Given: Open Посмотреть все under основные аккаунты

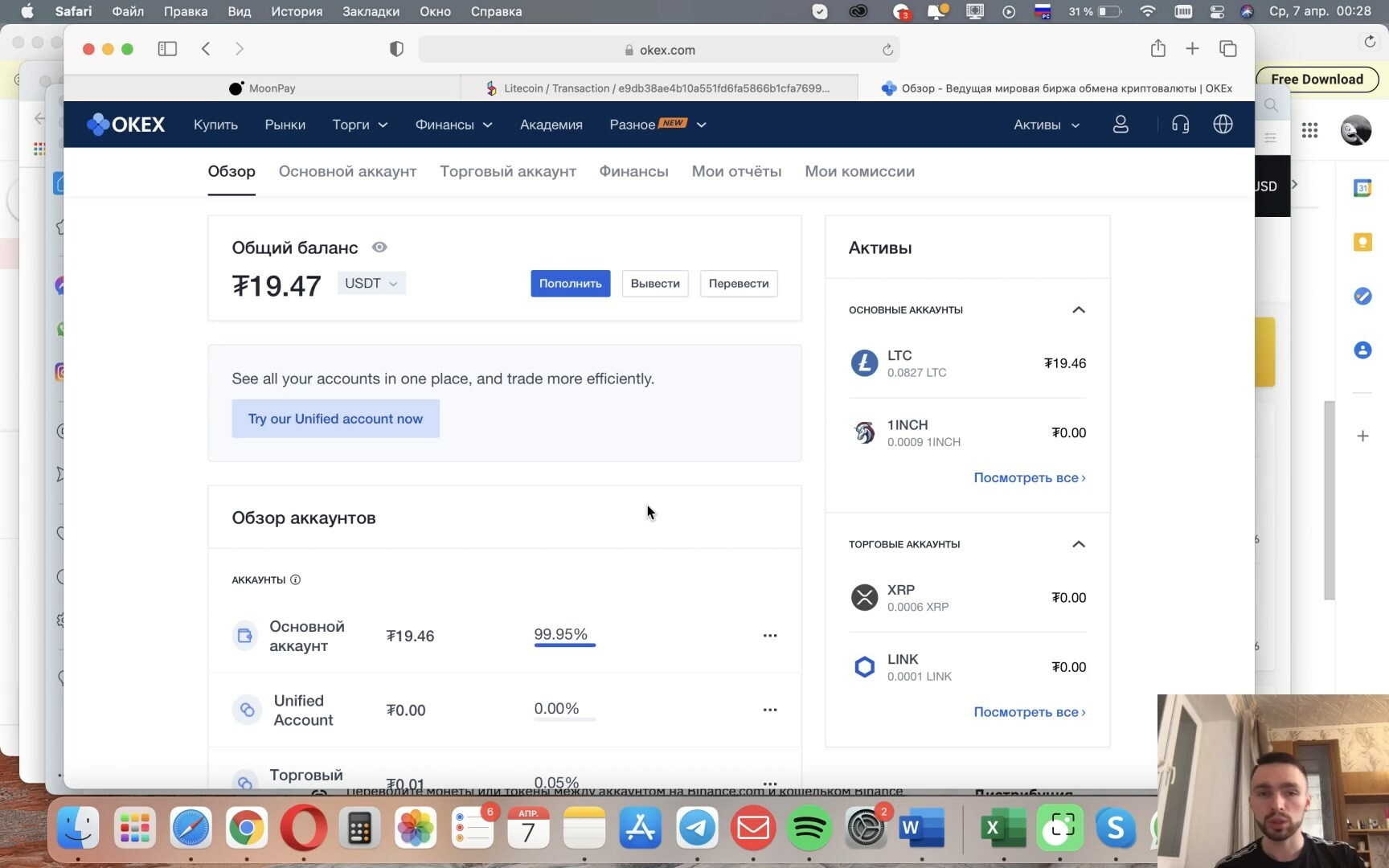Looking at the screenshot, I should [x=1029, y=477].
